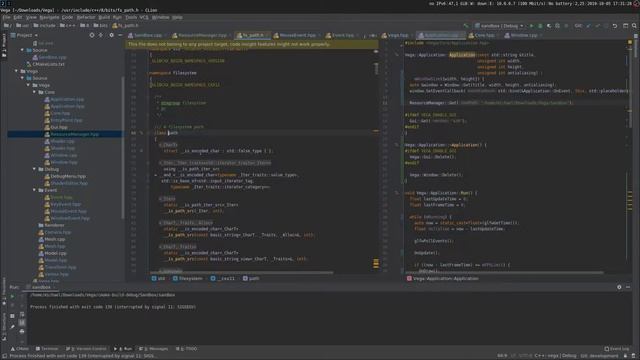Click the project structure window icon
This screenshot has width=640, height=360.
625,26
